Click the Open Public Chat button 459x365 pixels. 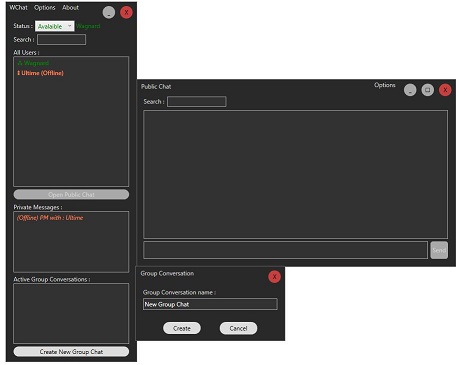click(71, 194)
